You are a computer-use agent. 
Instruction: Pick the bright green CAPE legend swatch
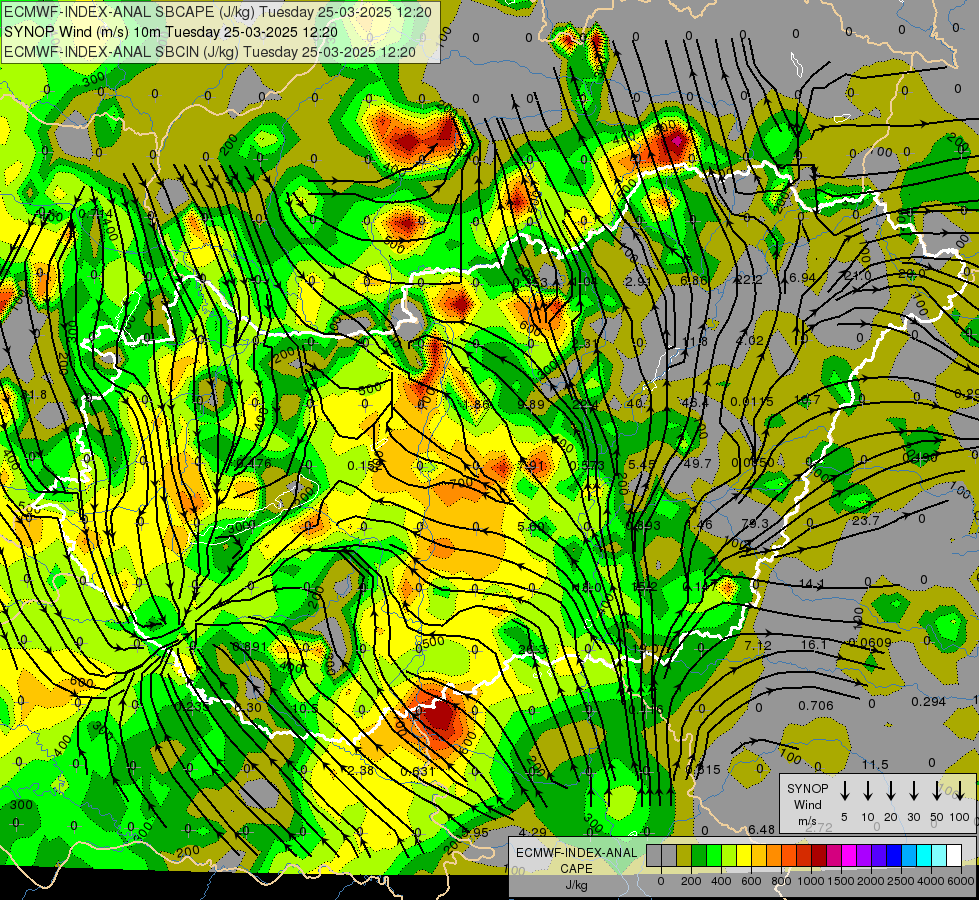click(714, 855)
